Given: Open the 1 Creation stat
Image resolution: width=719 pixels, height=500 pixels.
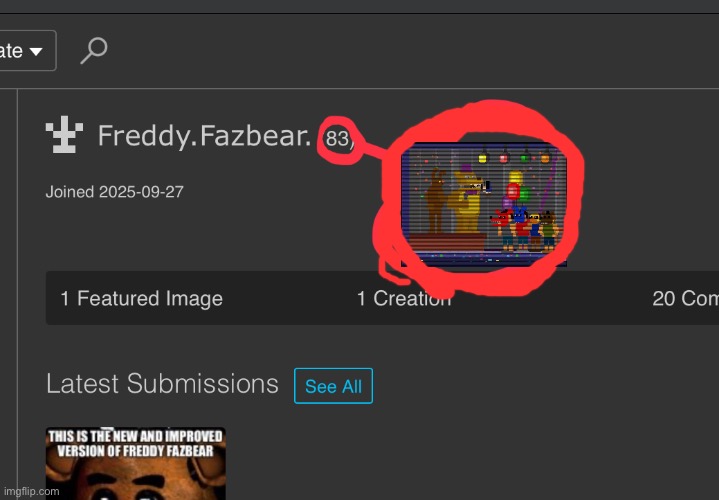Looking at the screenshot, I should pyautogui.click(x=404, y=299).
